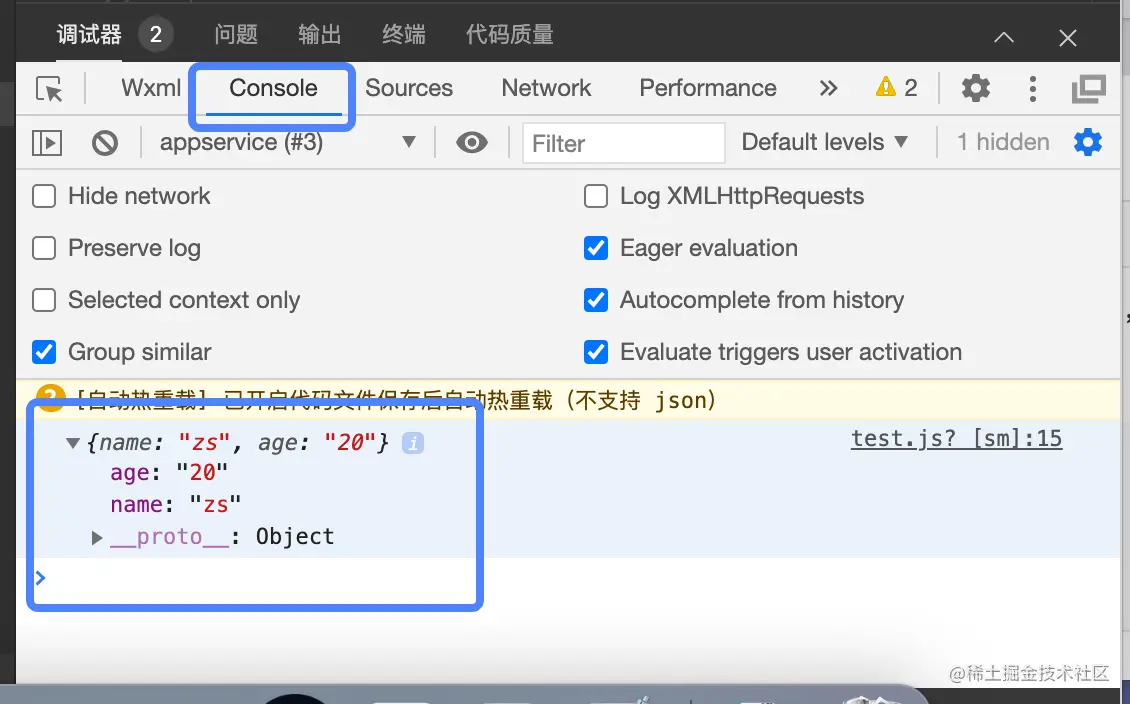The height and width of the screenshot is (704, 1130).
Task: Enable Selected context only checkbox
Action: [44, 300]
